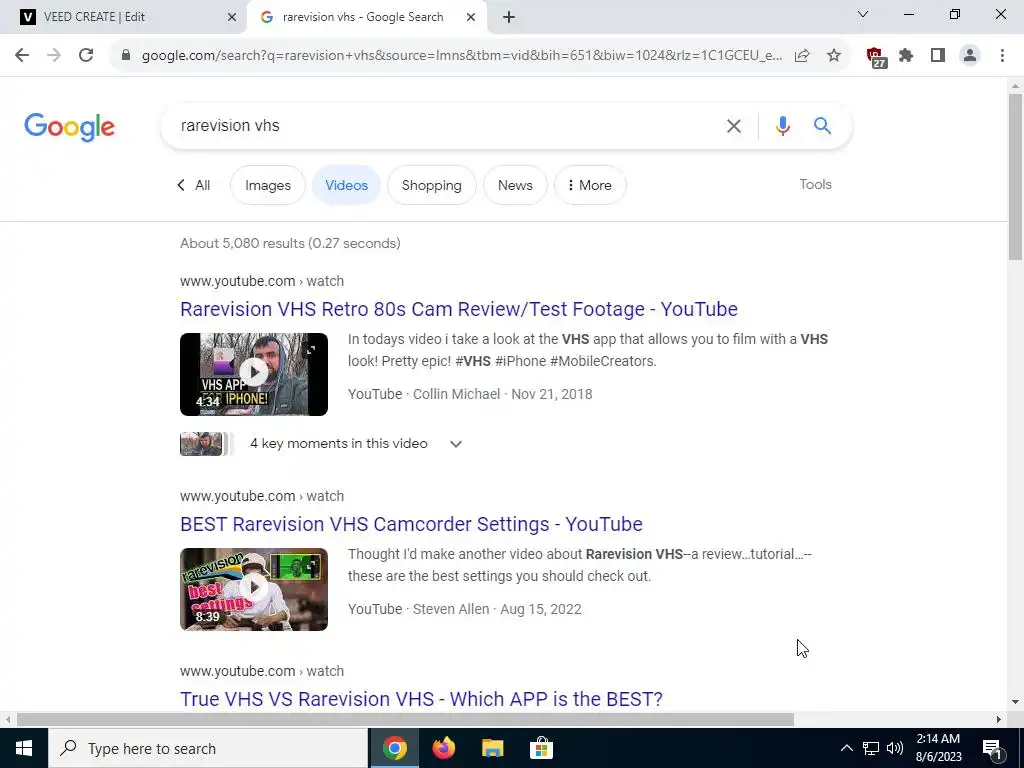Share this page from the address bar
The height and width of the screenshot is (768, 1024).
802,56
